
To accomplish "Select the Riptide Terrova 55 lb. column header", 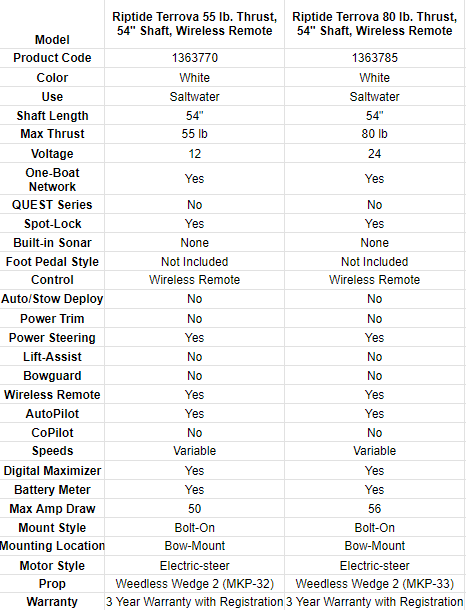I will point(194,24).
